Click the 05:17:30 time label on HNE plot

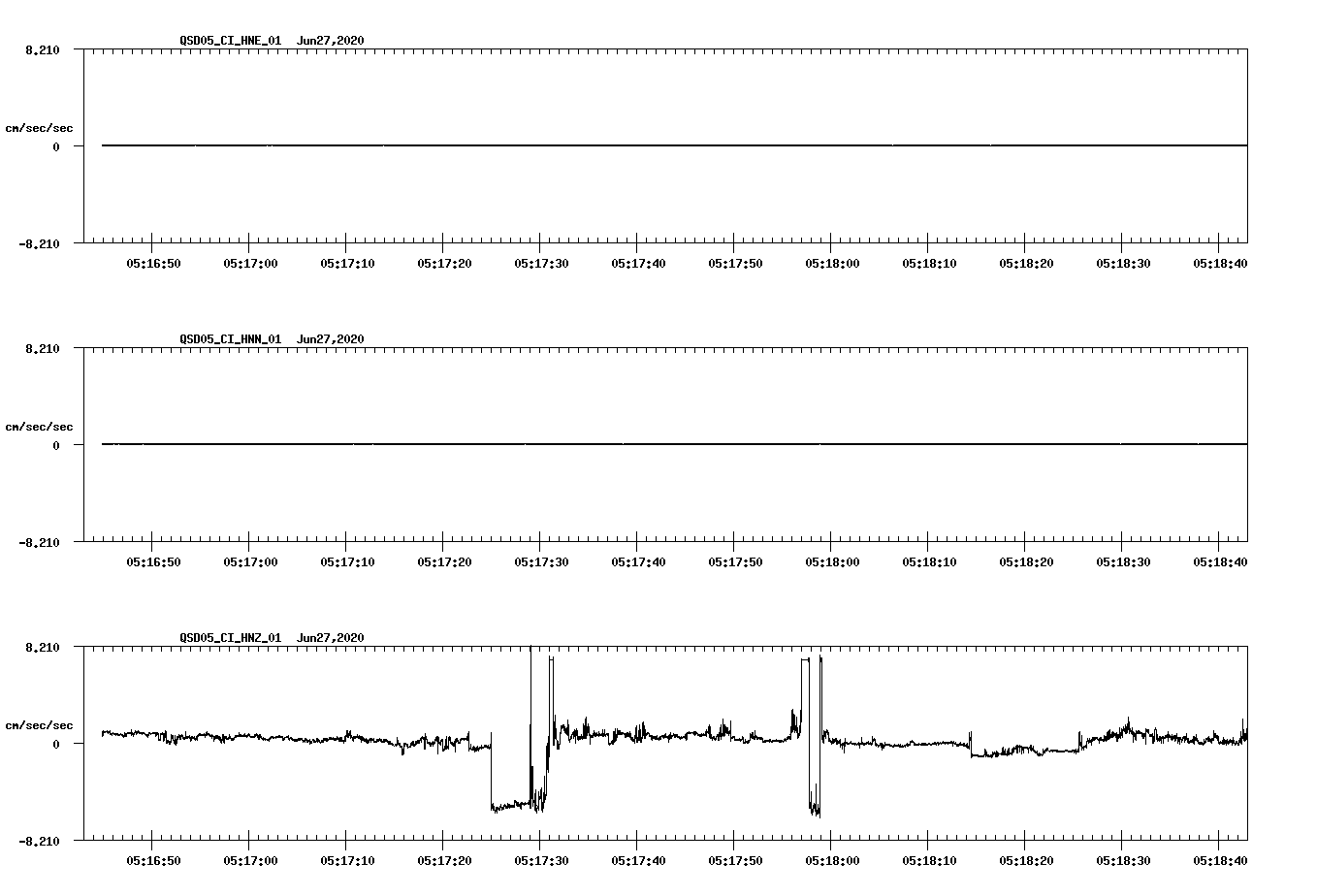tap(541, 264)
